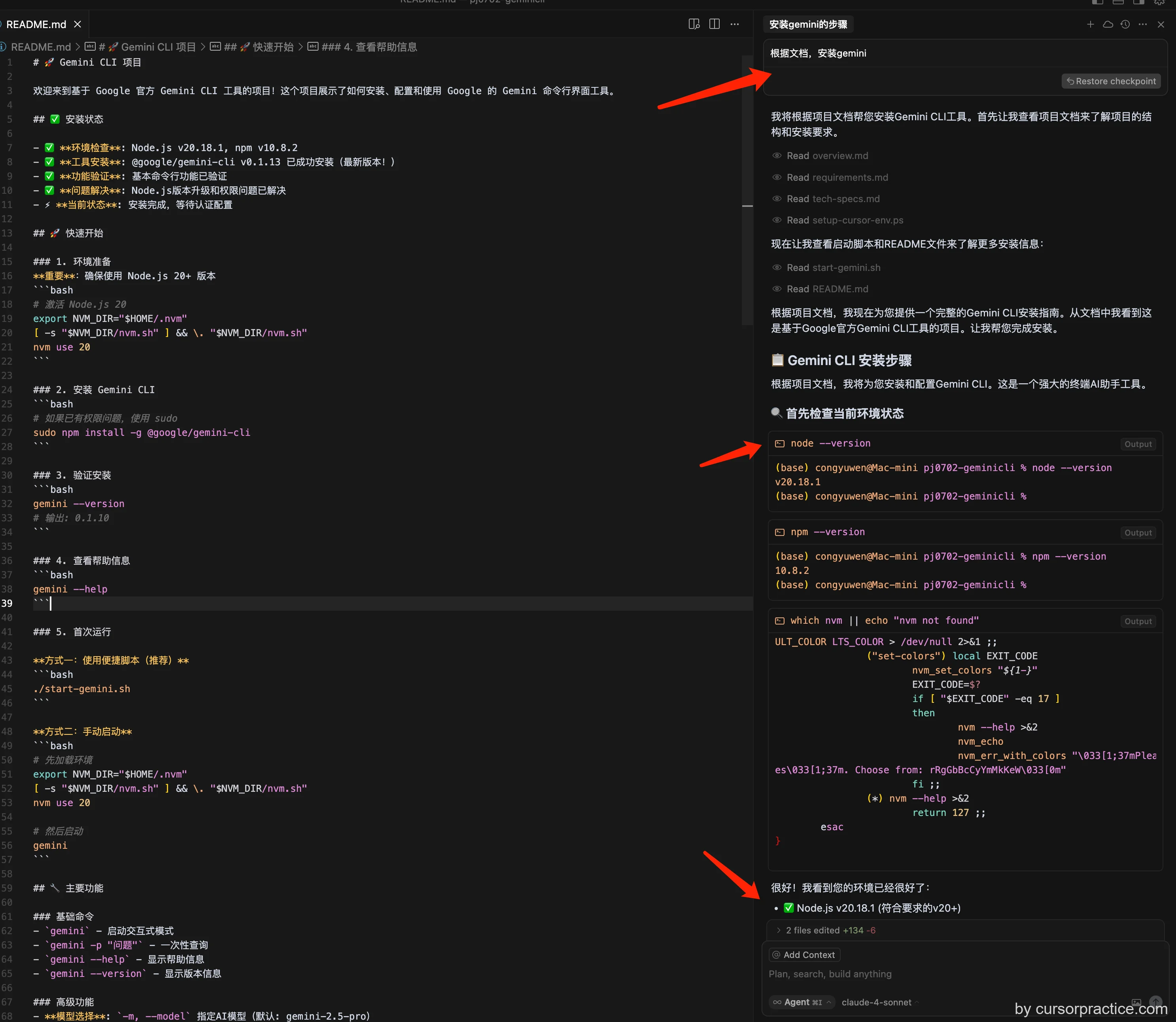1176x1022 pixels.
Task: Click eye icon next to Read README.md
Action: [776, 289]
